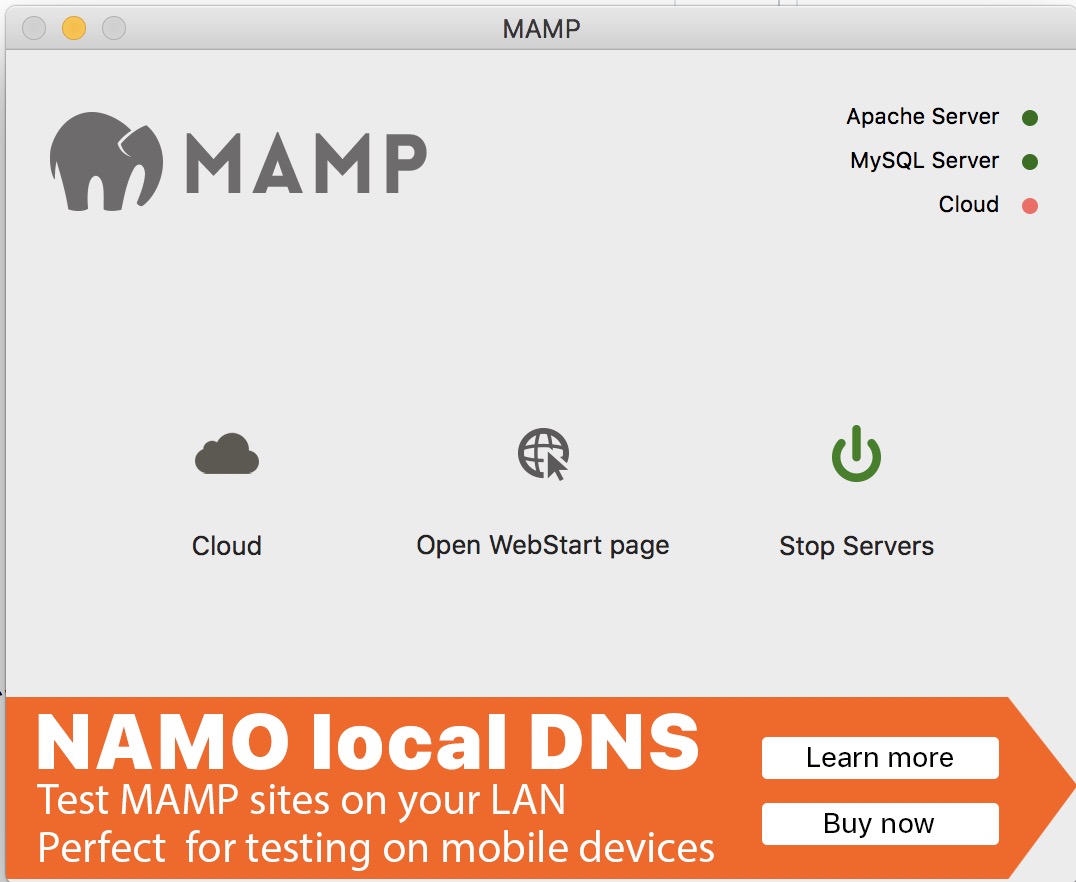
Task: Click the Apache Server status label
Action: click(x=922, y=117)
